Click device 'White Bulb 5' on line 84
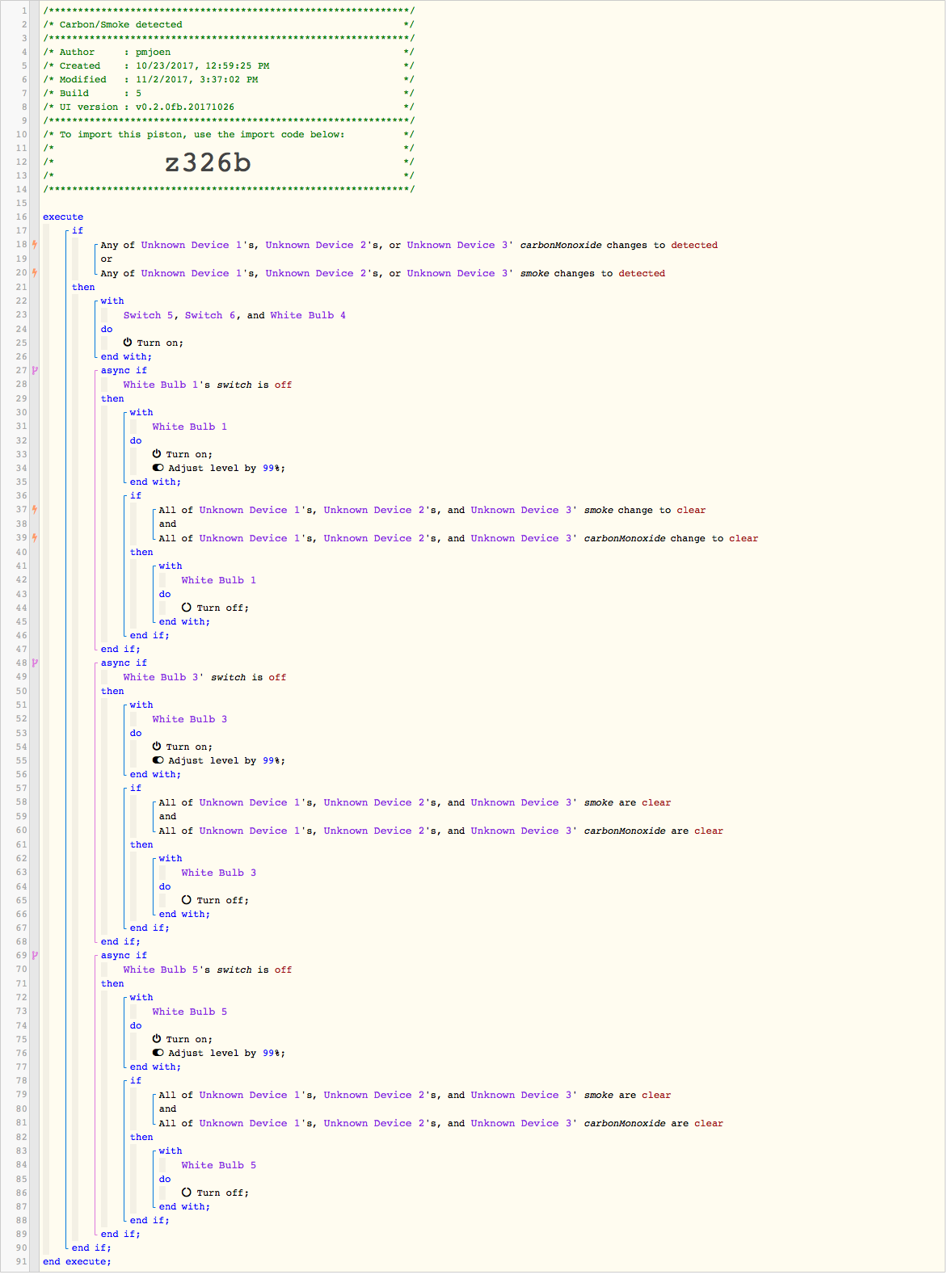Image resolution: width=952 pixels, height=1279 pixels. [x=219, y=1165]
